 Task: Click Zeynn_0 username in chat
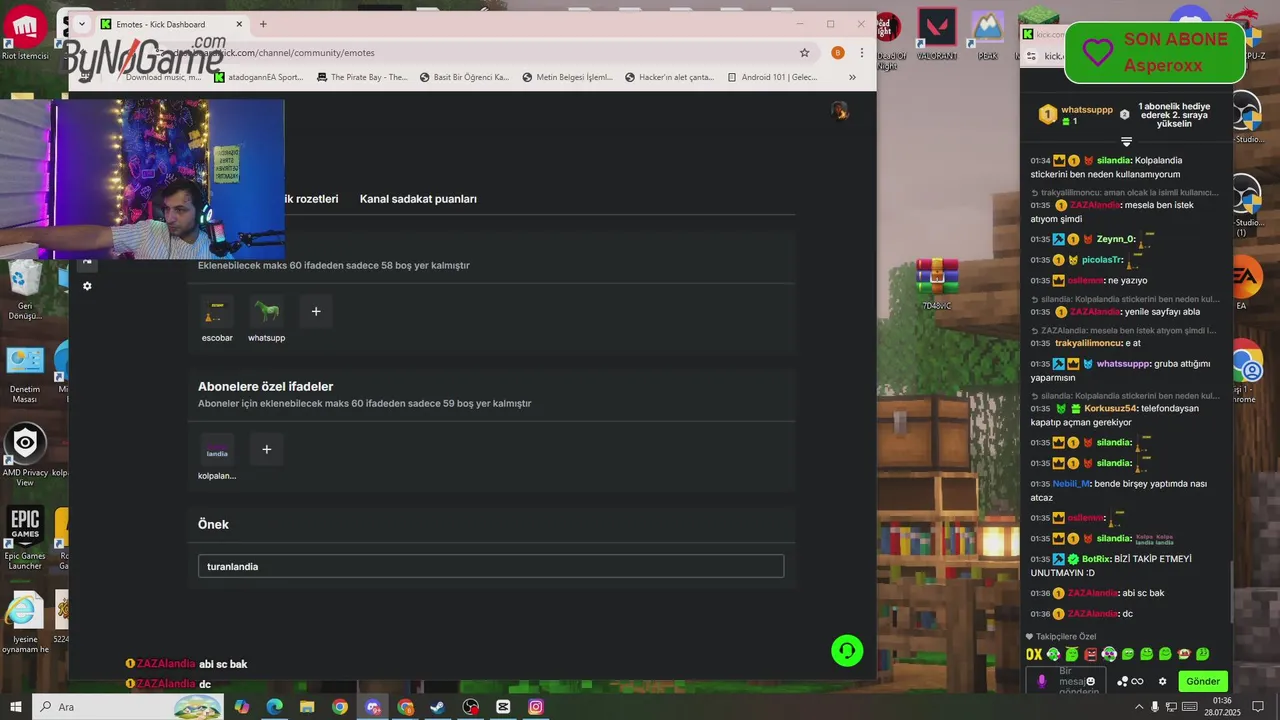1115,239
